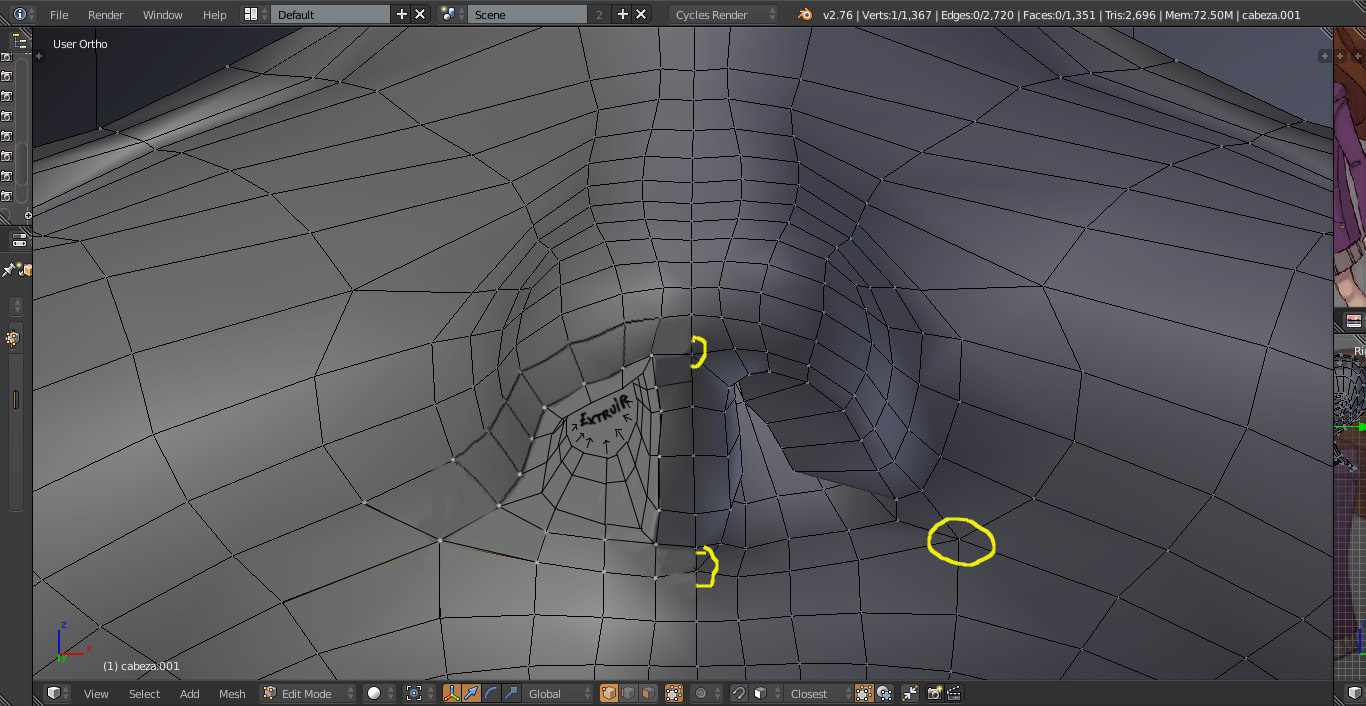1366x706 pixels.
Task: Expand the tool shelf plus sign
Action: coord(40,56)
